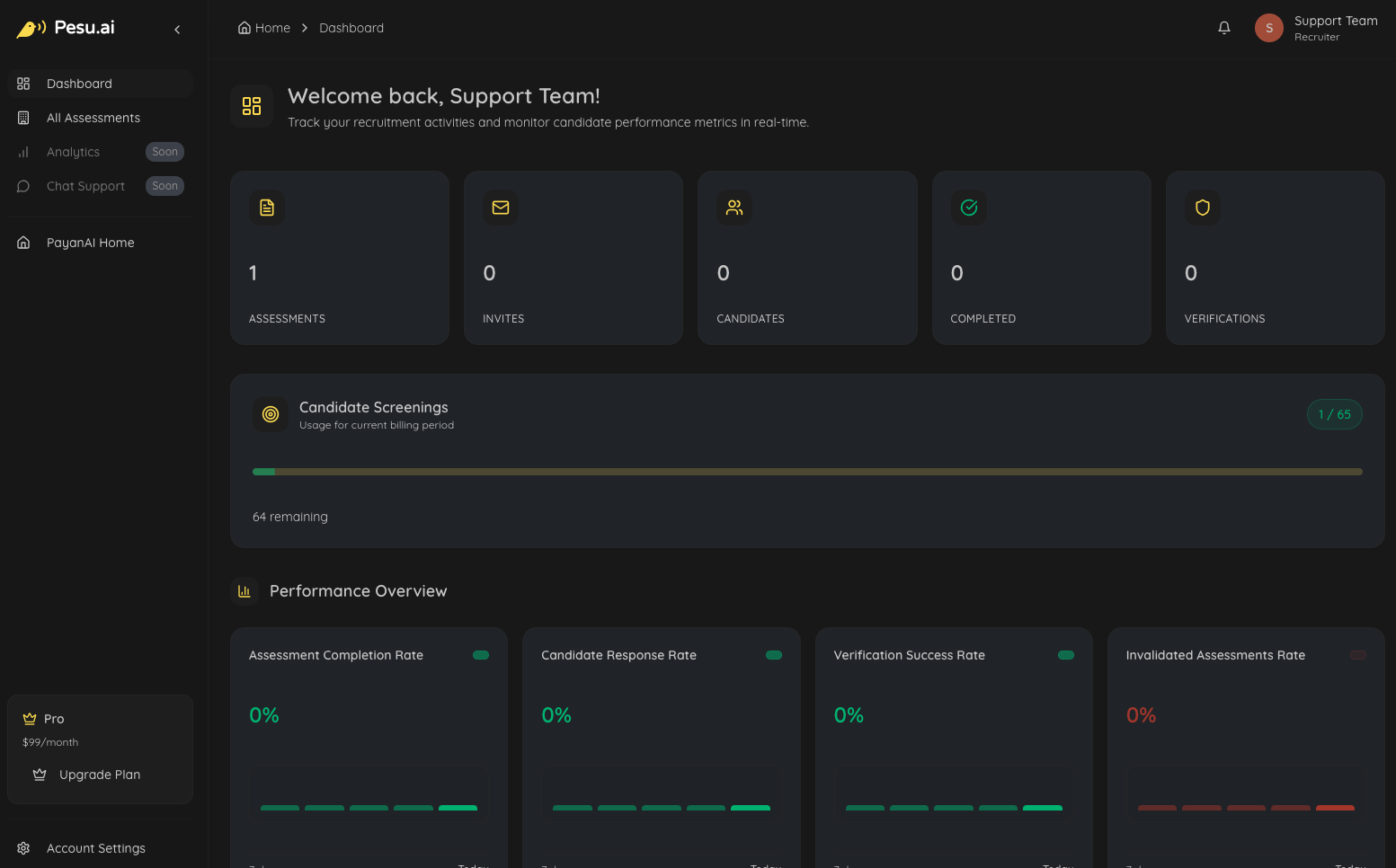Click the Verifications shield icon
Screen dimensions: 1396x868
click(1203, 208)
